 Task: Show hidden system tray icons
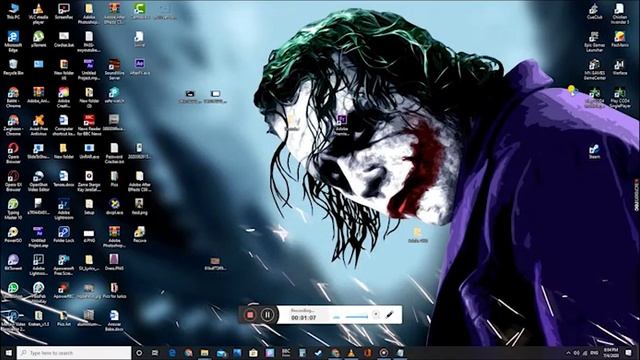568,353
